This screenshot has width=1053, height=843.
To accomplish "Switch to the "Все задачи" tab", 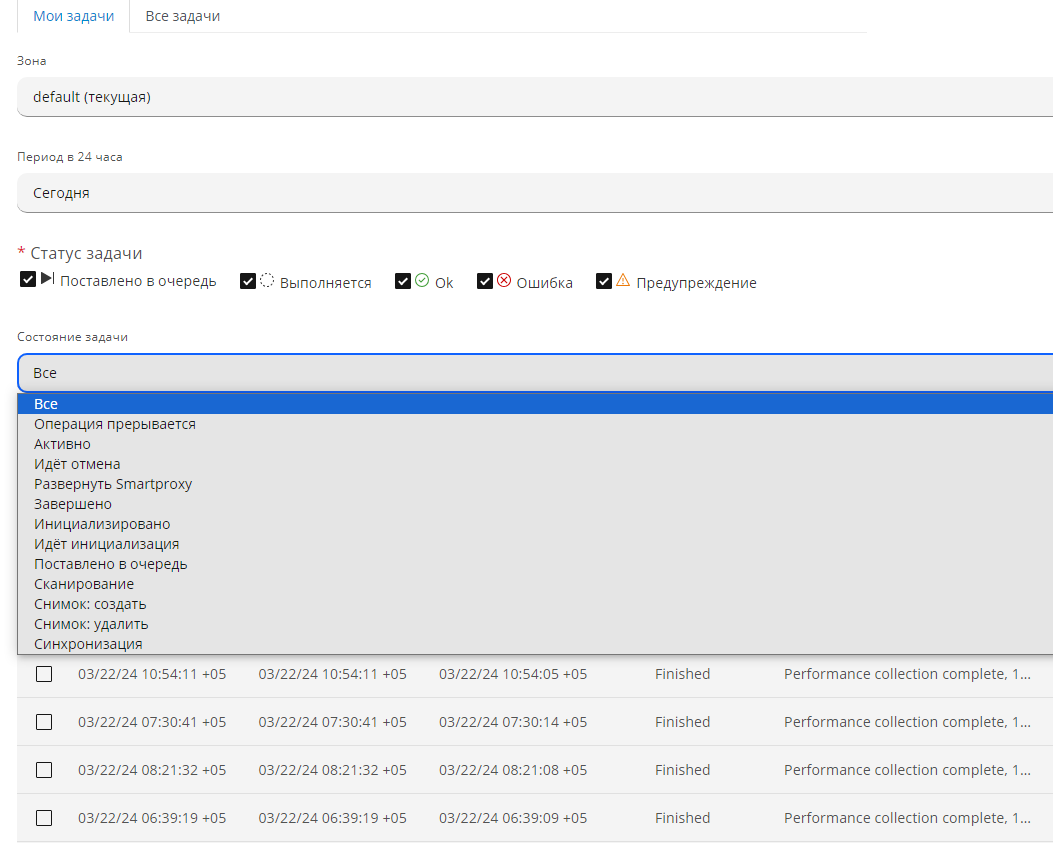I will point(183,16).
